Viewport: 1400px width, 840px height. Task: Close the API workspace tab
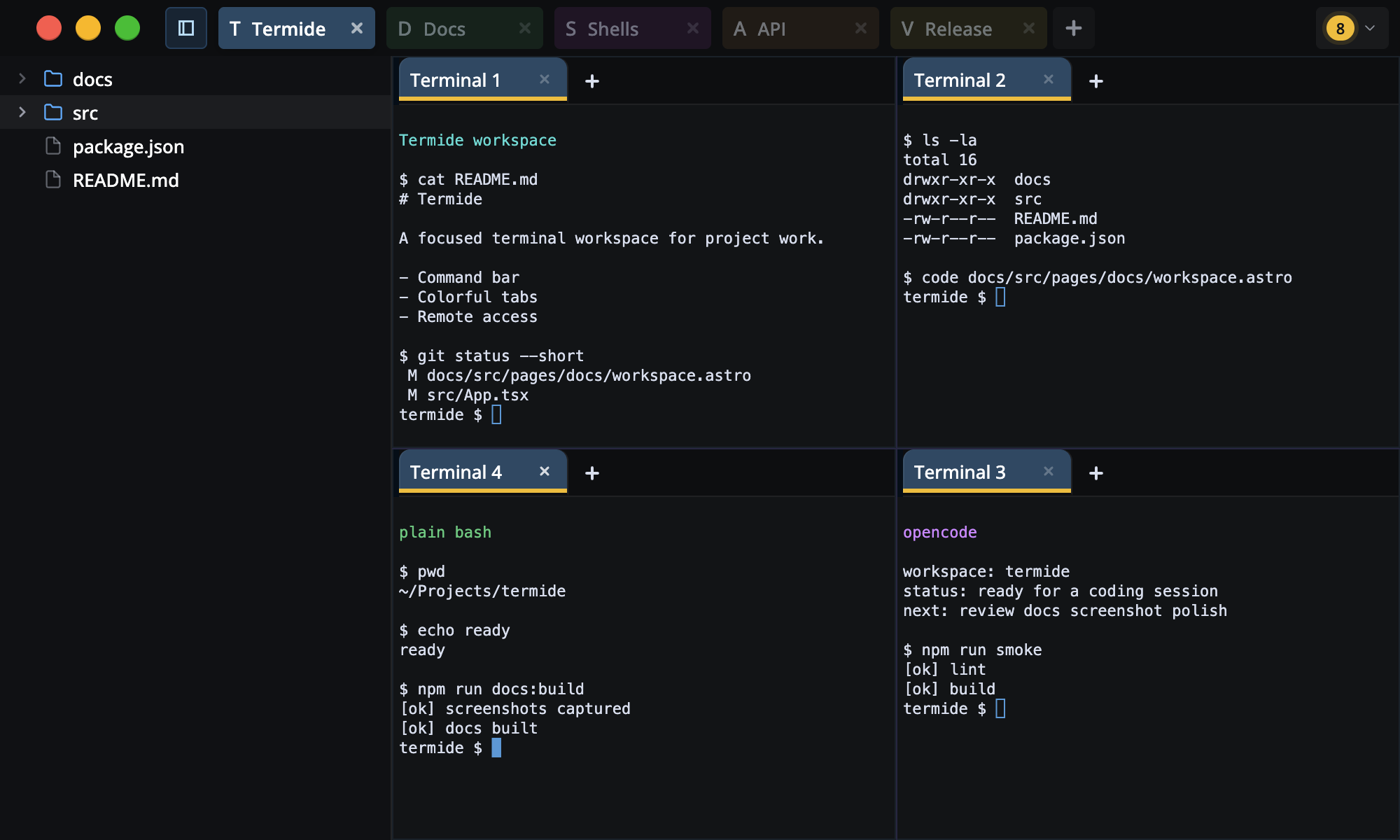(x=861, y=28)
